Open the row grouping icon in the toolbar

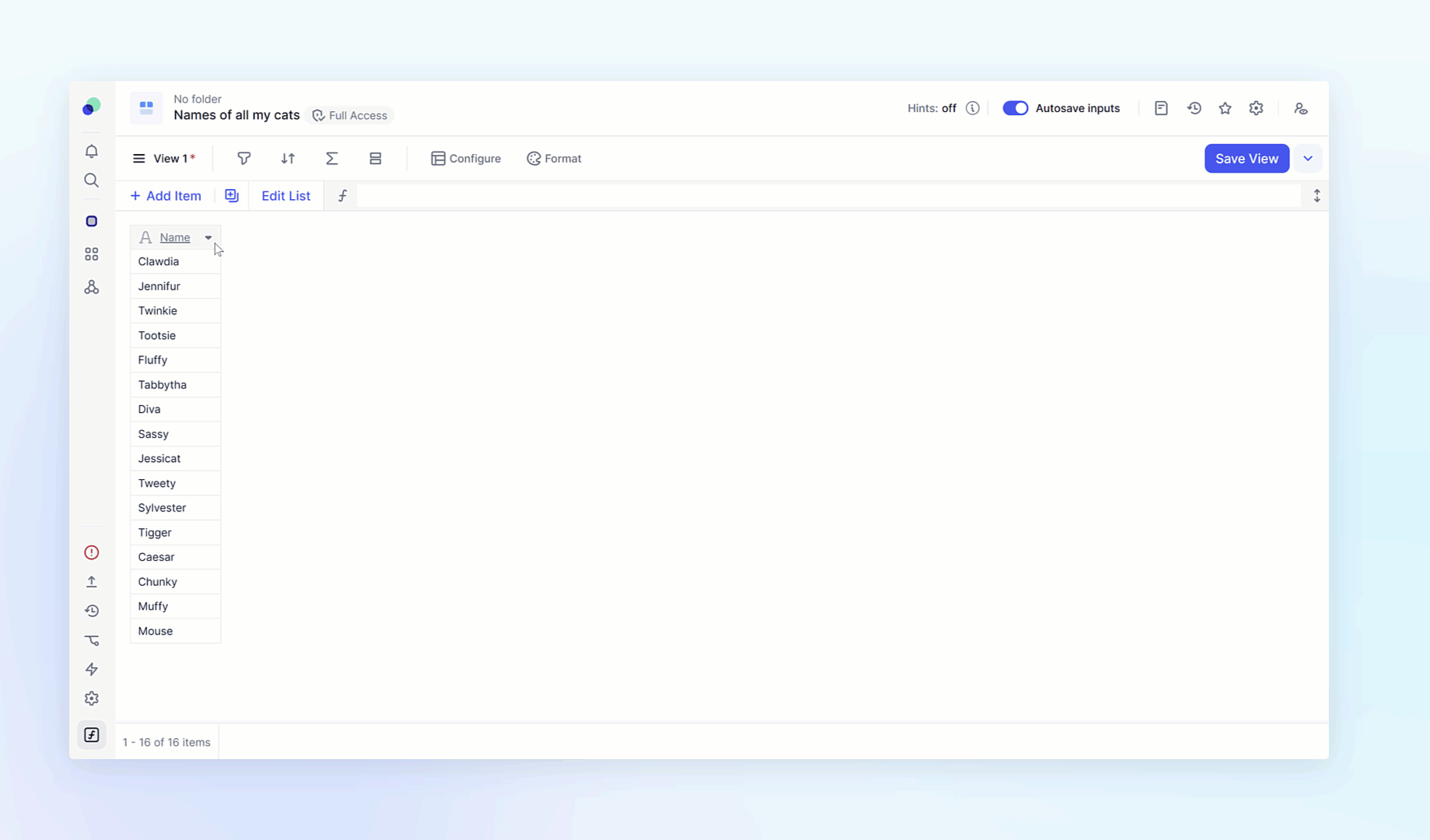point(375,159)
